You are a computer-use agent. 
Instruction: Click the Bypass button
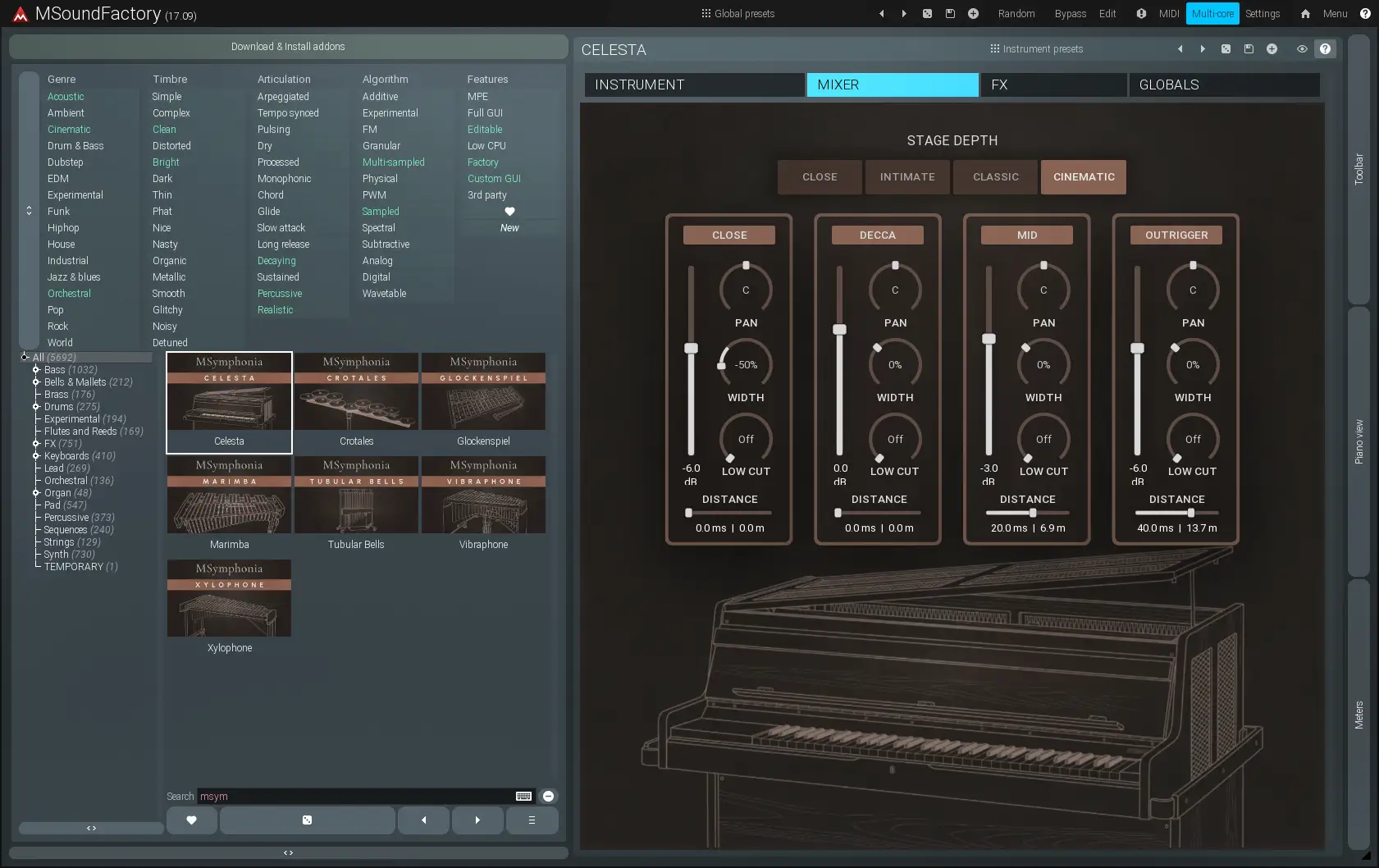pos(1070,14)
